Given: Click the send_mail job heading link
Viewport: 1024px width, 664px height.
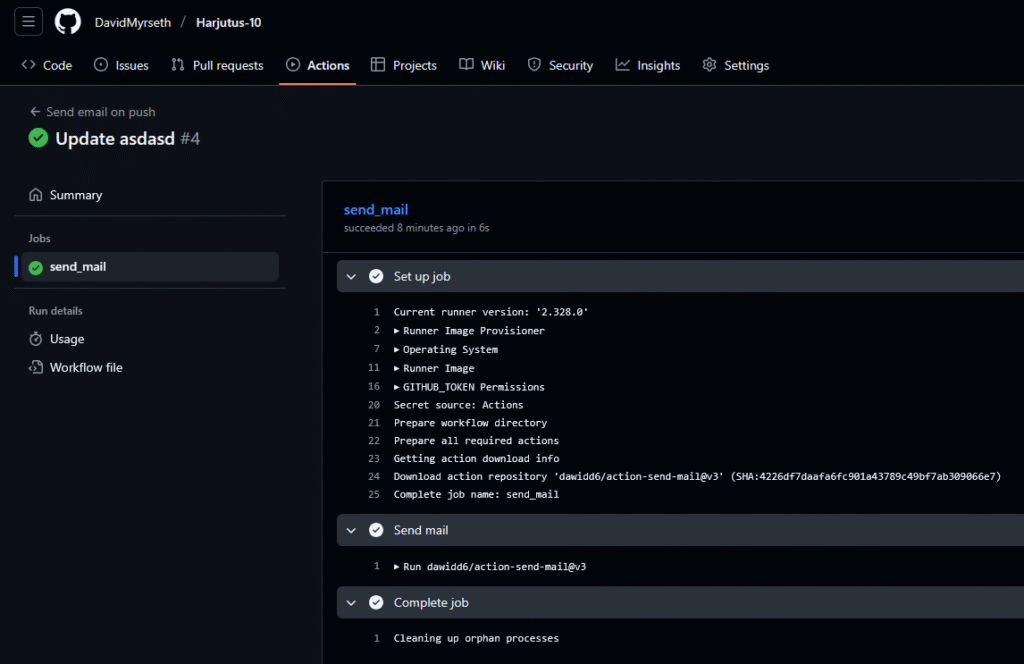Looking at the screenshot, I should (376, 210).
